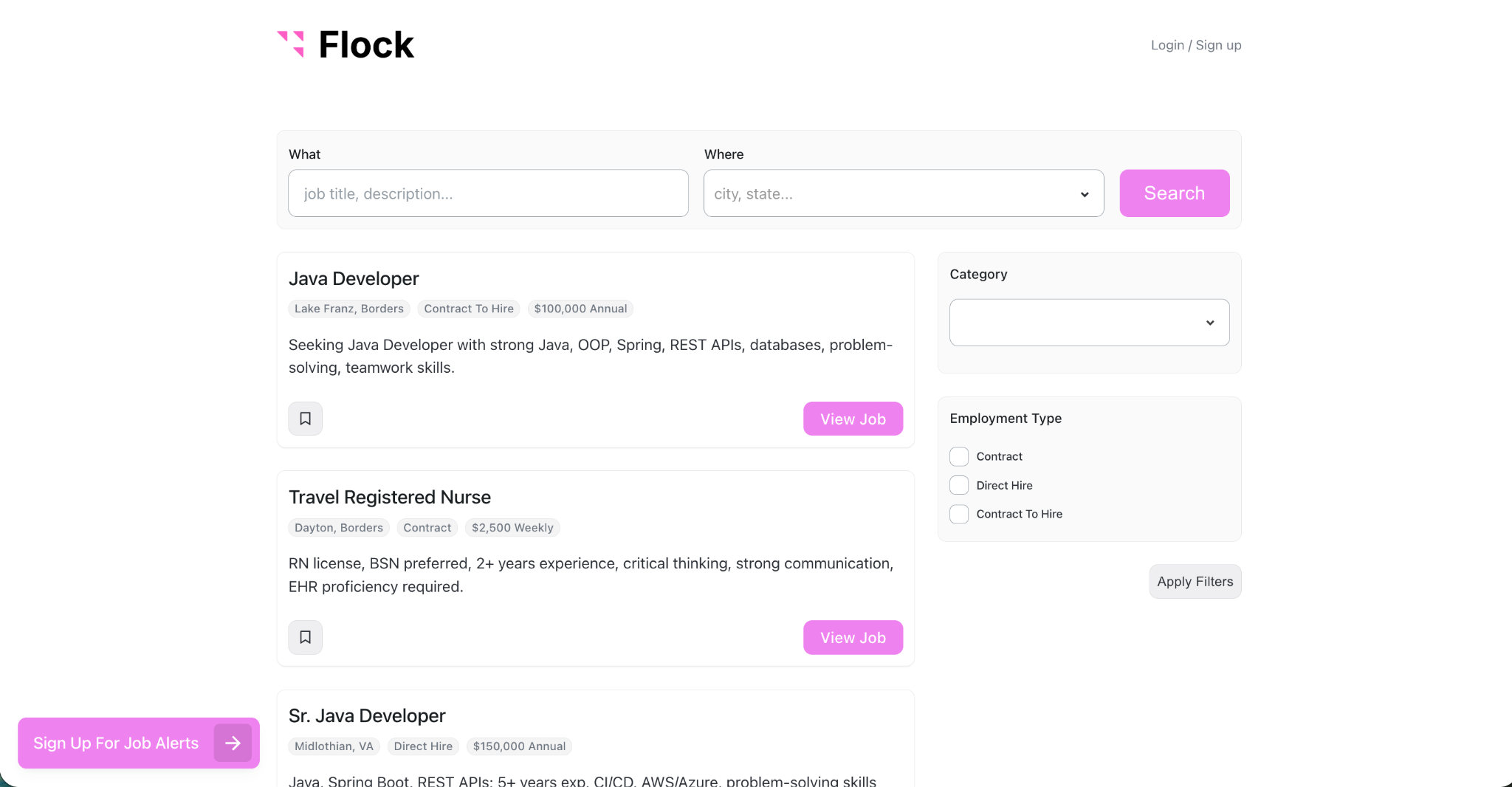Click the arrow on Job Alerts banner
The image size is (1512, 787).
click(x=233, y=743)
